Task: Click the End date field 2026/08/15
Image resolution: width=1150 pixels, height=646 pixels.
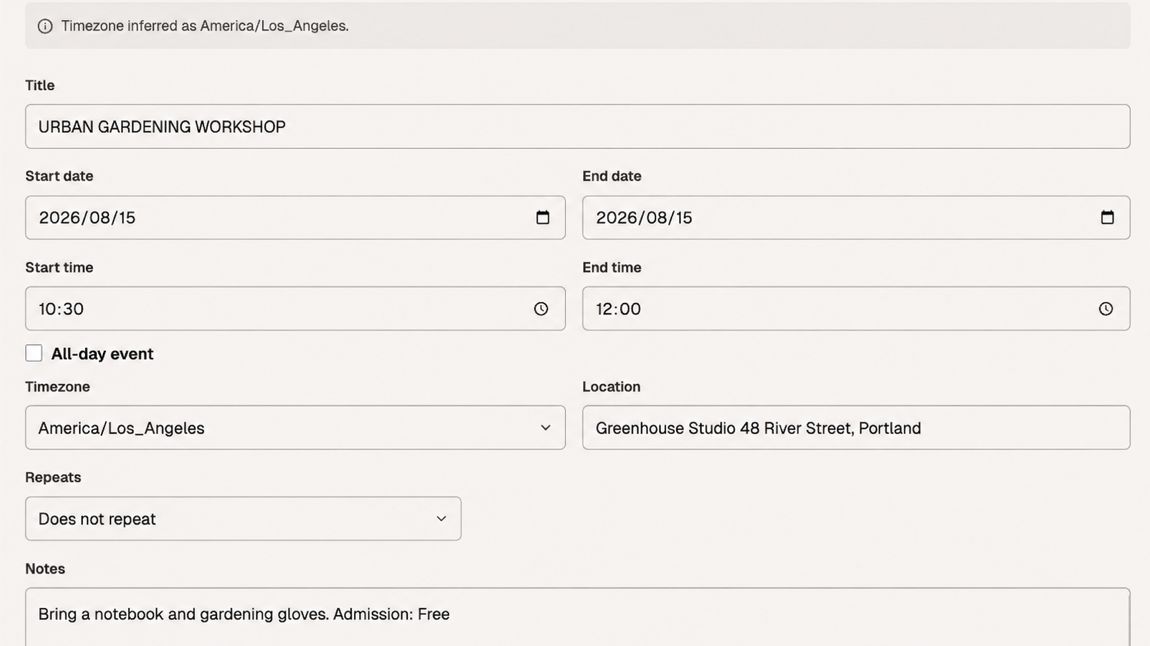Action: coord(856,218)
